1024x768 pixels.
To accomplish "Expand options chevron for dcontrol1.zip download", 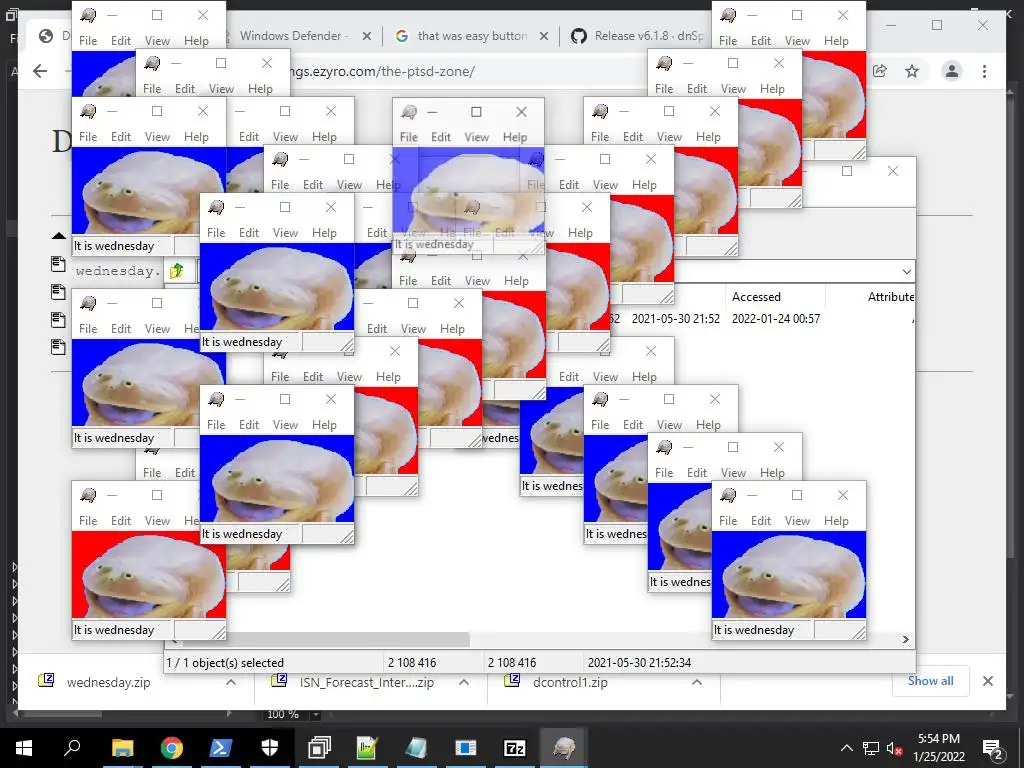I will [x=697, y=682].
